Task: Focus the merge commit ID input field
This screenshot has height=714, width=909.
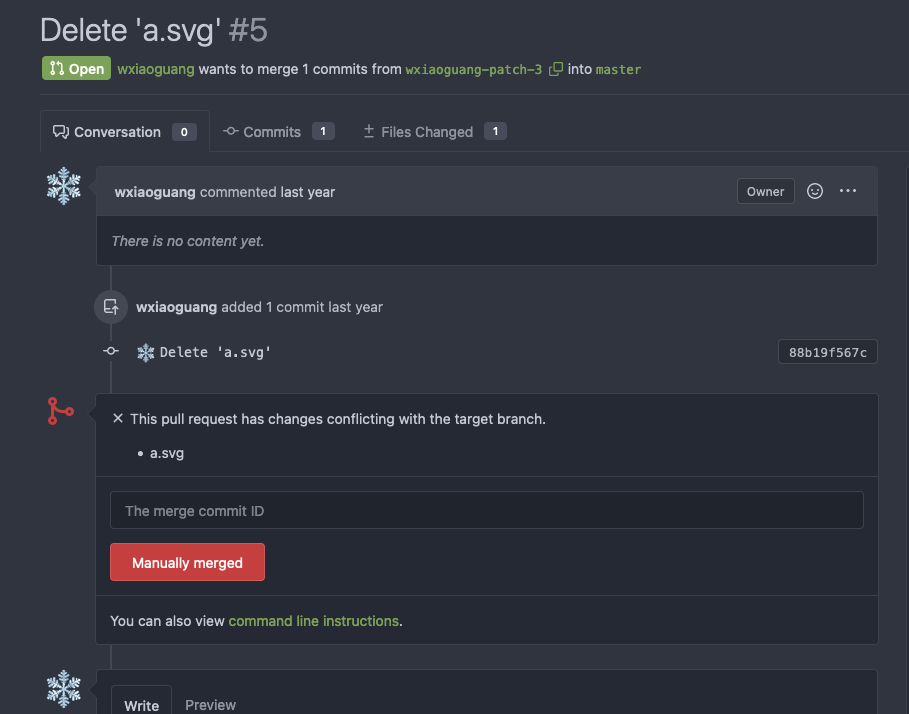Action: click(486, 510)
